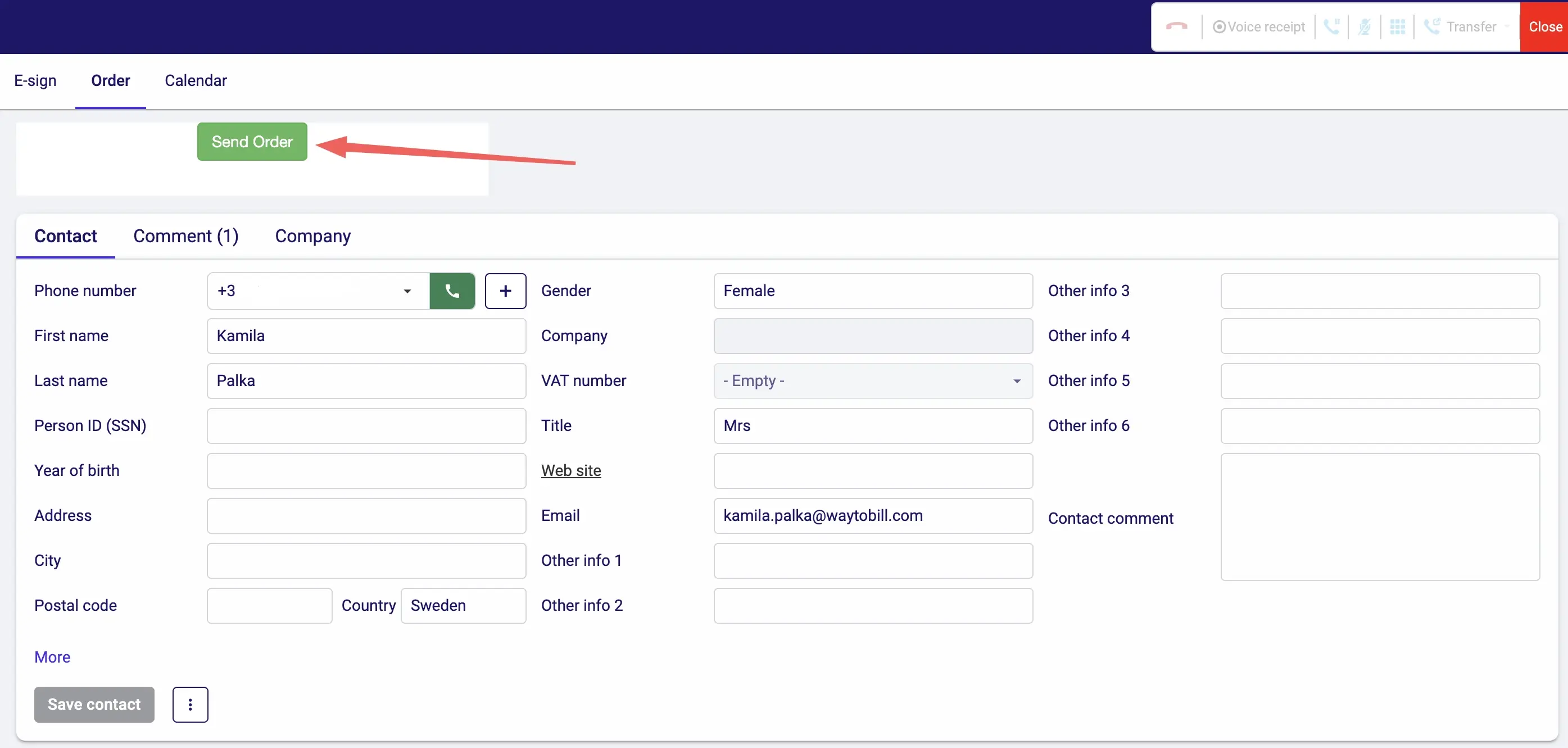The image size is (1568, 748).
Task: Open the dial pad
Action: (1398, 27)
